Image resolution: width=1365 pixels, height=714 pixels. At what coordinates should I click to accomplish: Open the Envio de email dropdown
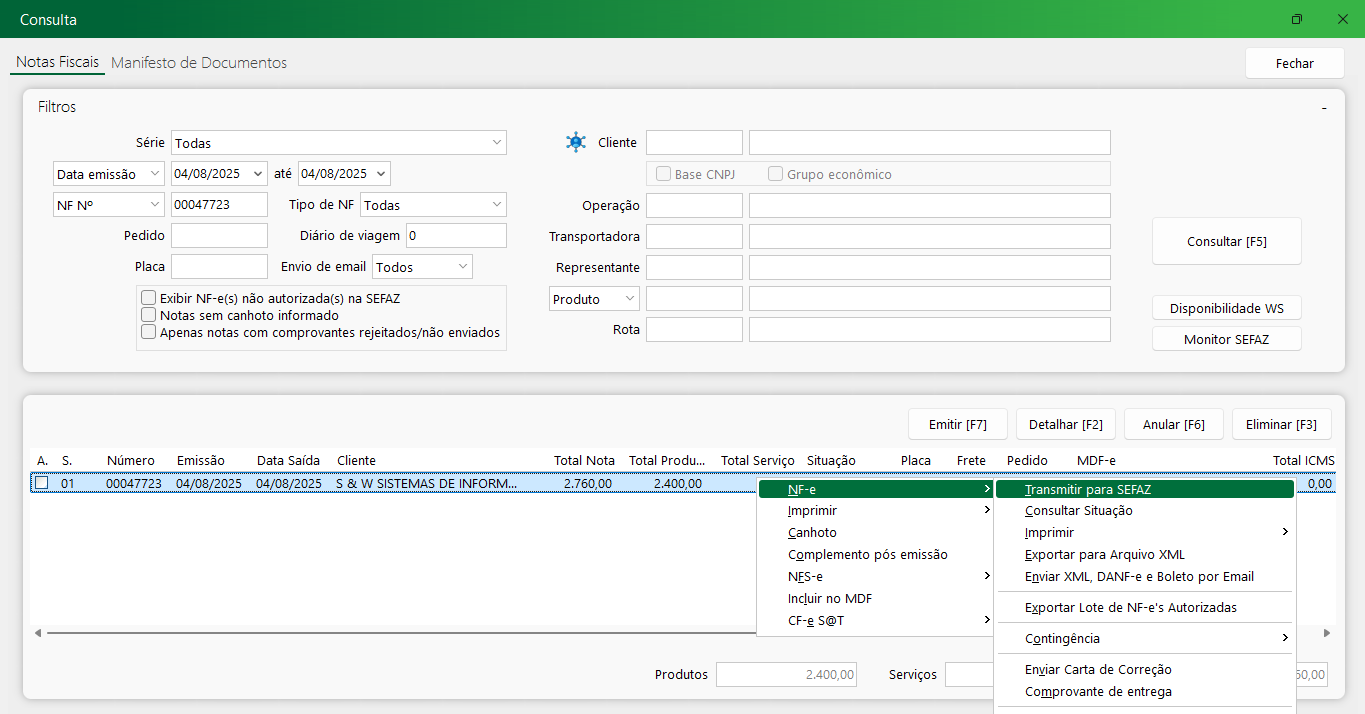click(421, 267)
